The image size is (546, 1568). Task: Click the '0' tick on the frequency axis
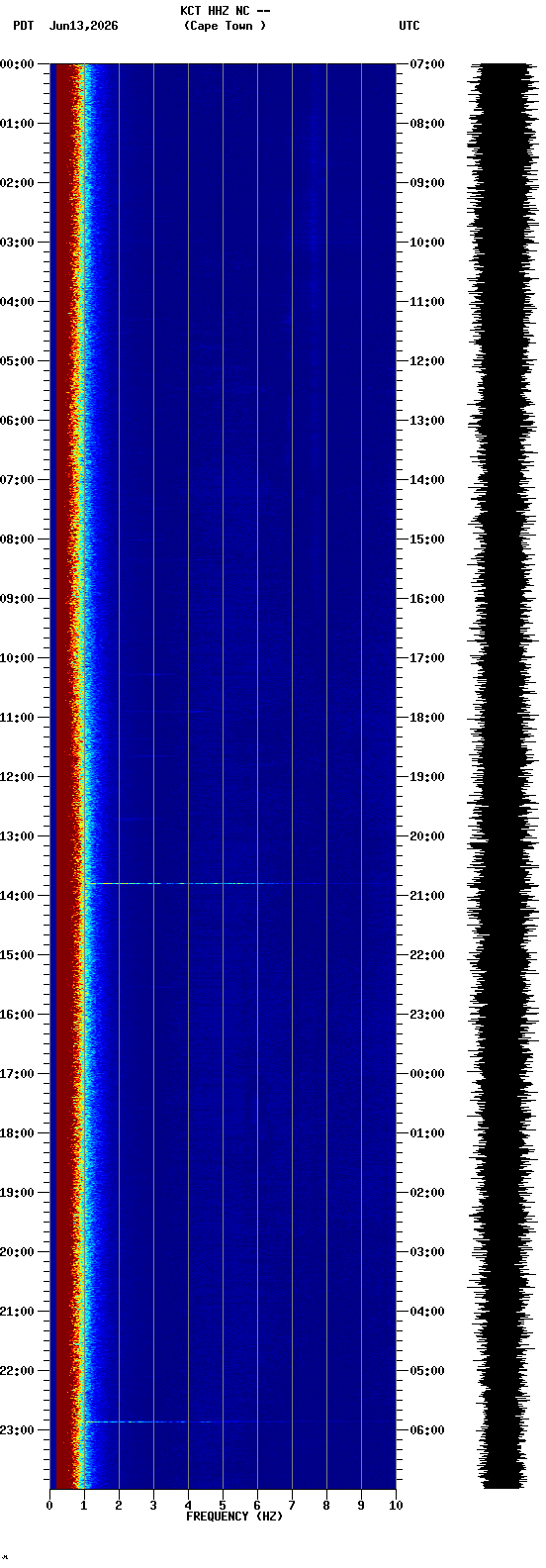click(x=49, y=1506)
